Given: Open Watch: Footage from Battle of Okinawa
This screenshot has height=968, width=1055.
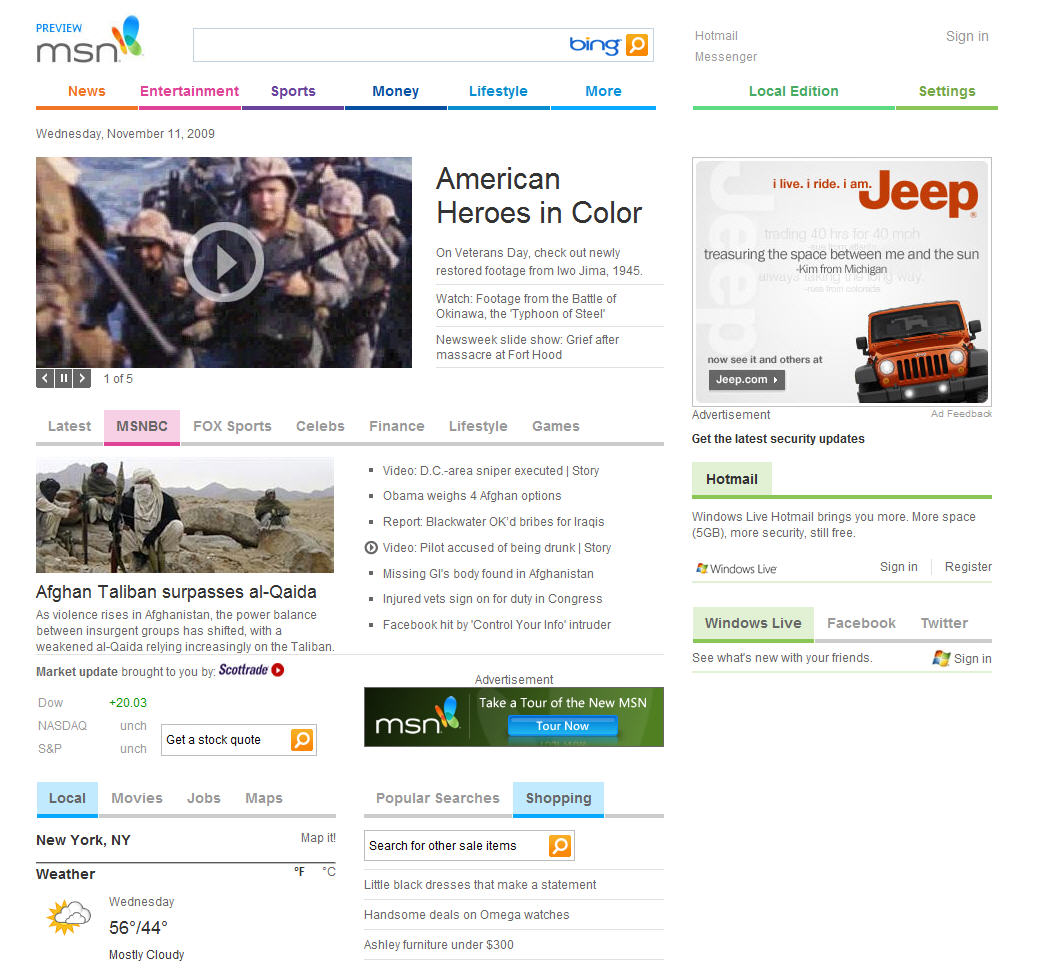Looking at the screenshot, I should [x=526, y=306].
